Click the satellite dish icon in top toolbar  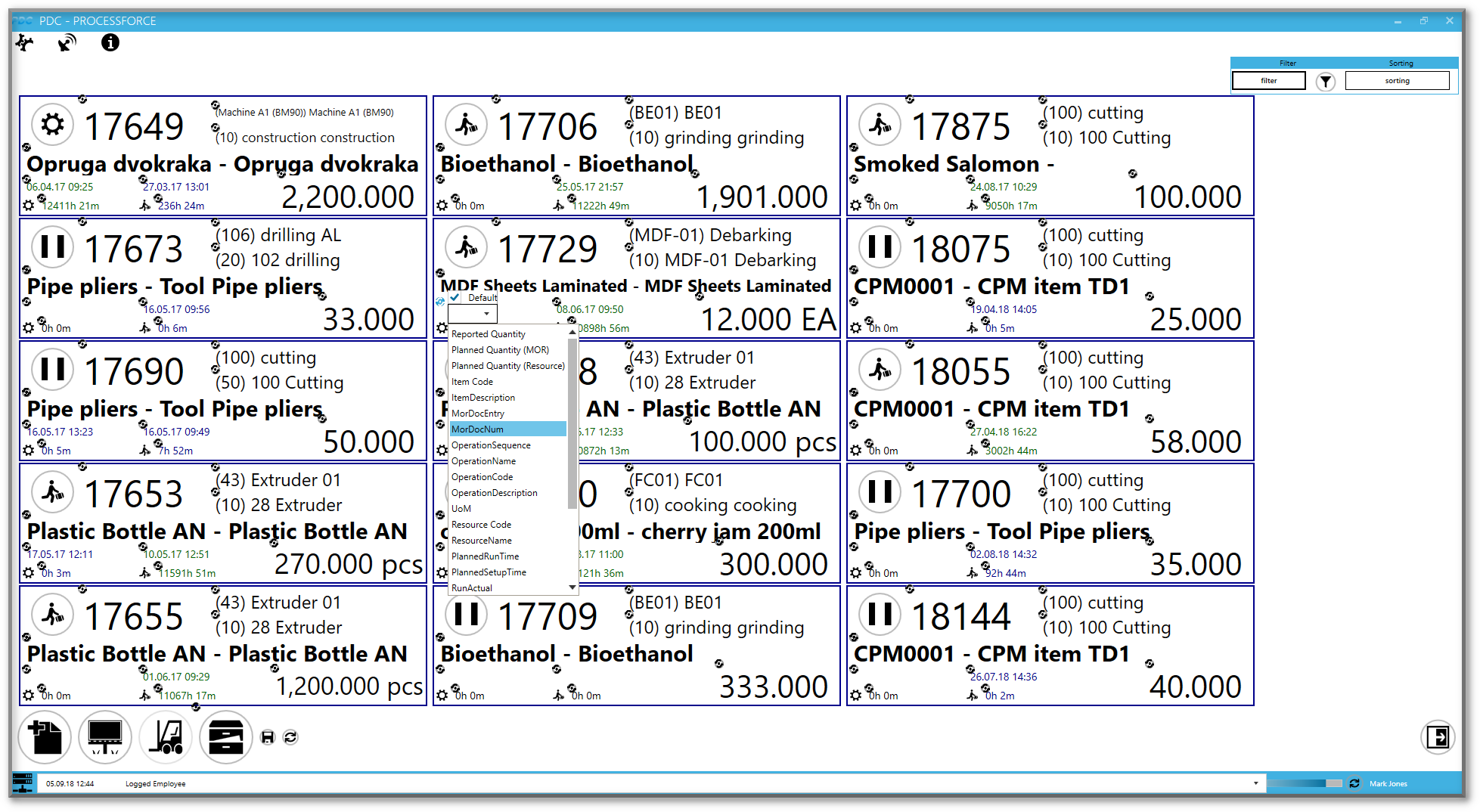[x=67, y=43]
